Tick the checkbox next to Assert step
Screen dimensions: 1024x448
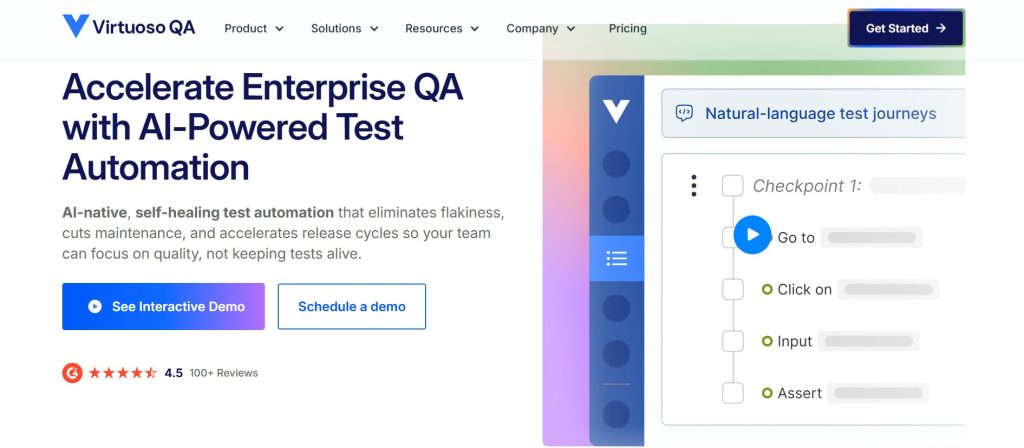733,392
